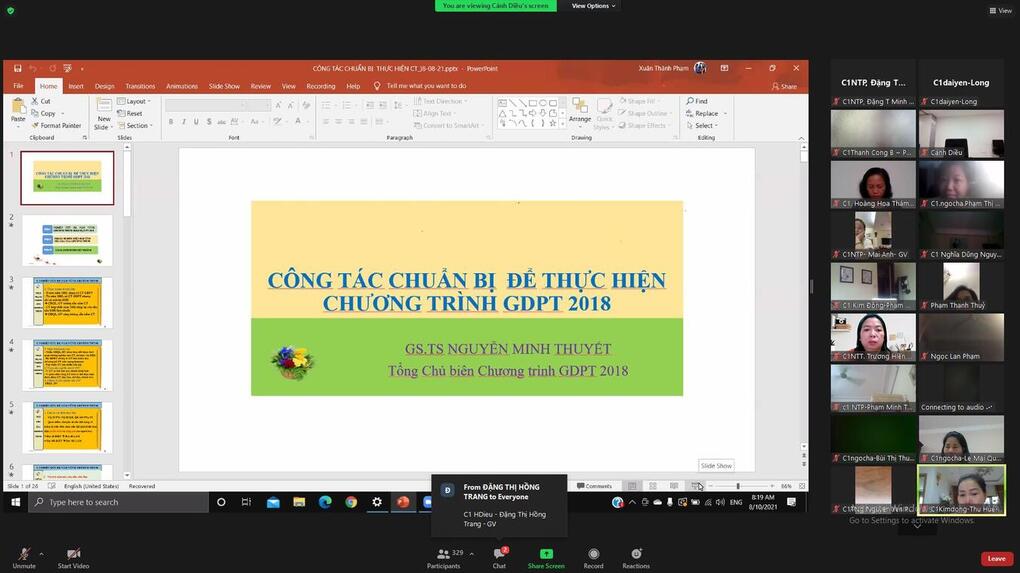1020x573 pixels.
Task: Click Cut in Clipboard group
Action: click(41, 101)
